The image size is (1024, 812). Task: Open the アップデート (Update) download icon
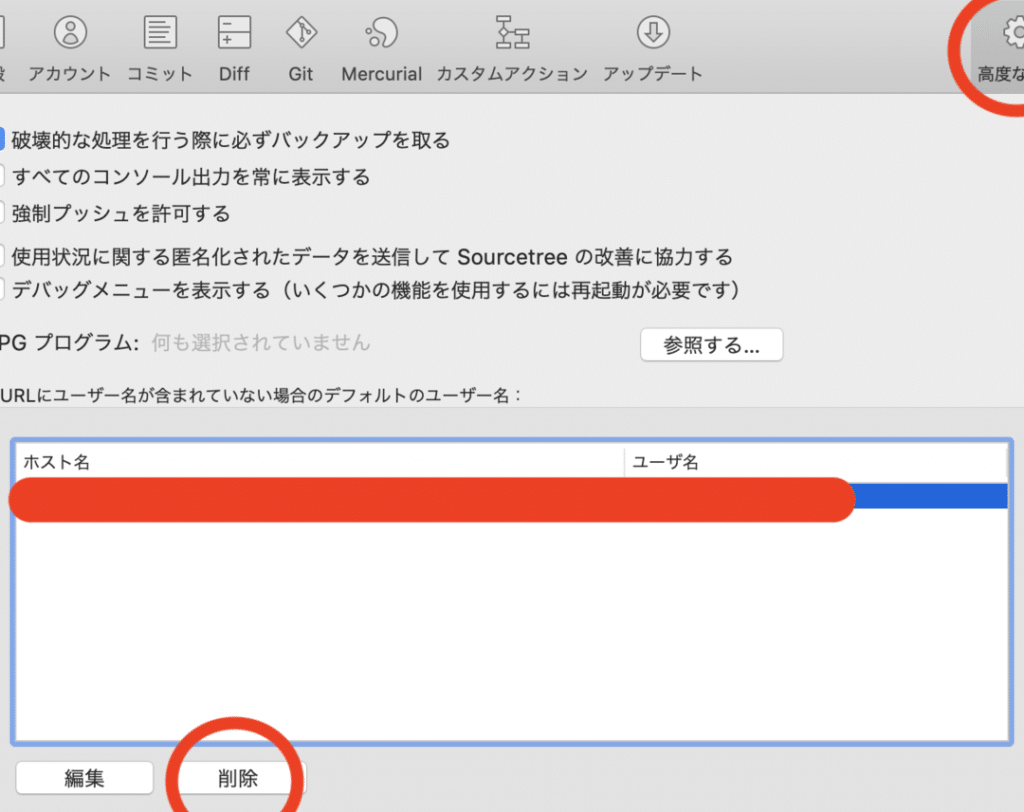tap(653, 33)
